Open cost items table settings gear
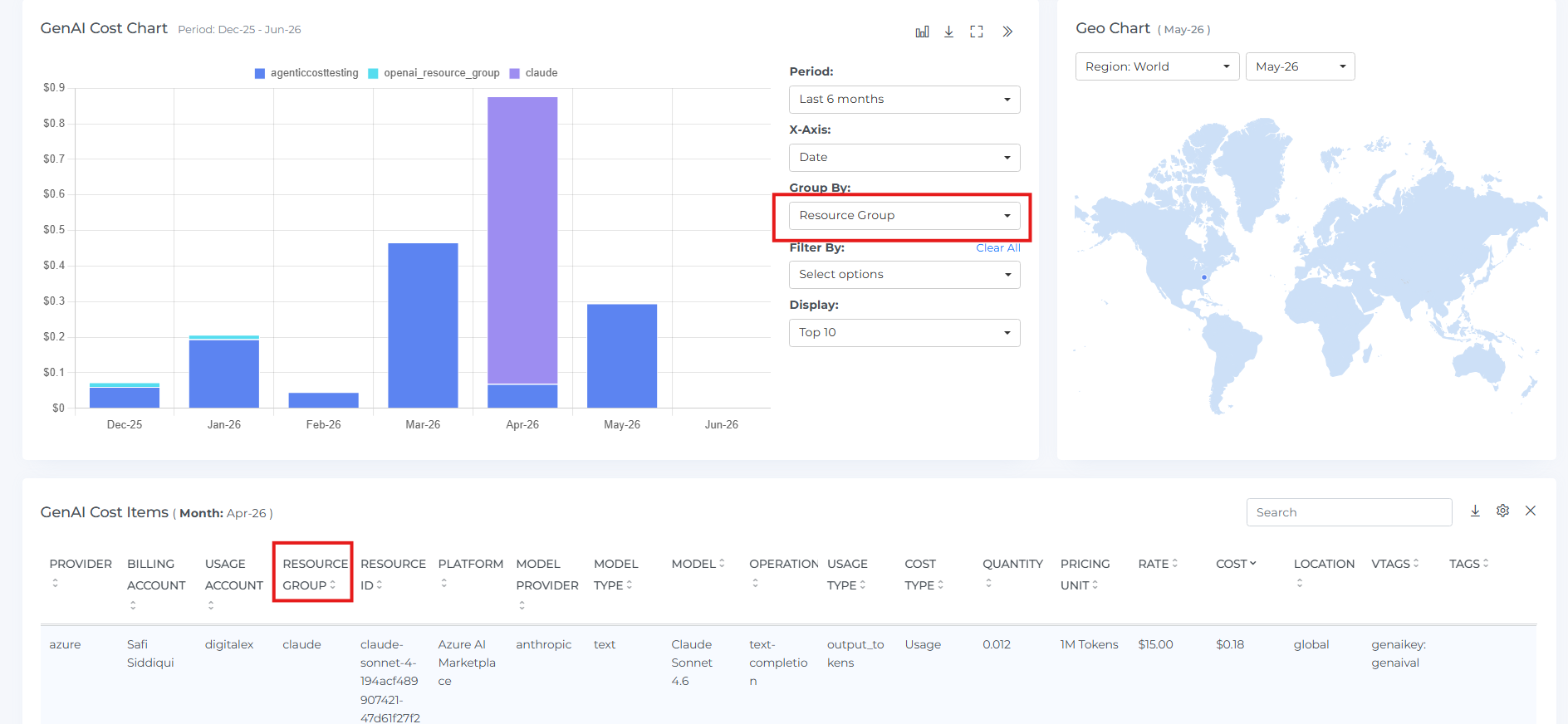Screen dimensions: 1568x724 [1502, 511]
